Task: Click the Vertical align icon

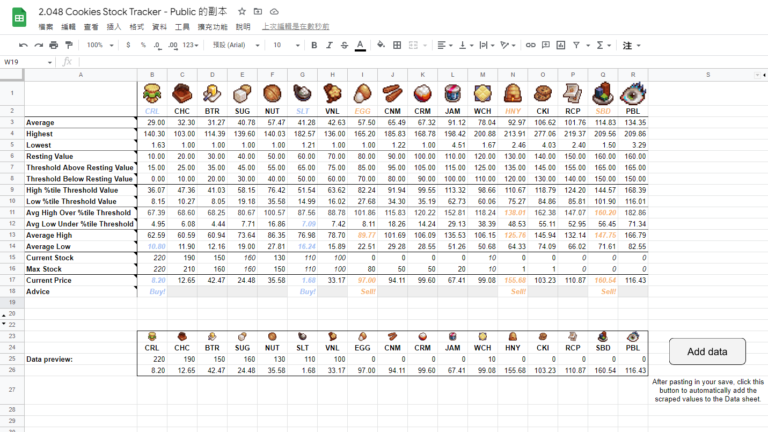Action: [x=462, y=45]
